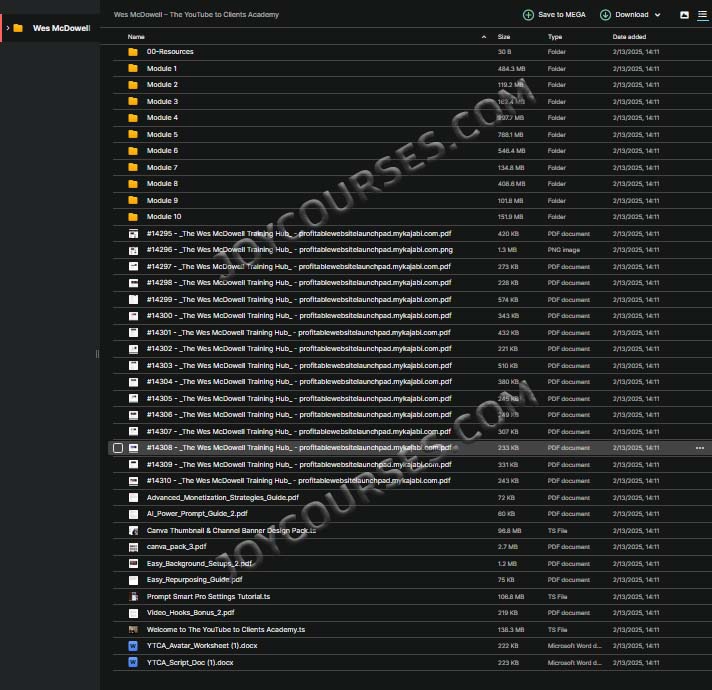Expand the Wes McDowell tree folder

8,28
